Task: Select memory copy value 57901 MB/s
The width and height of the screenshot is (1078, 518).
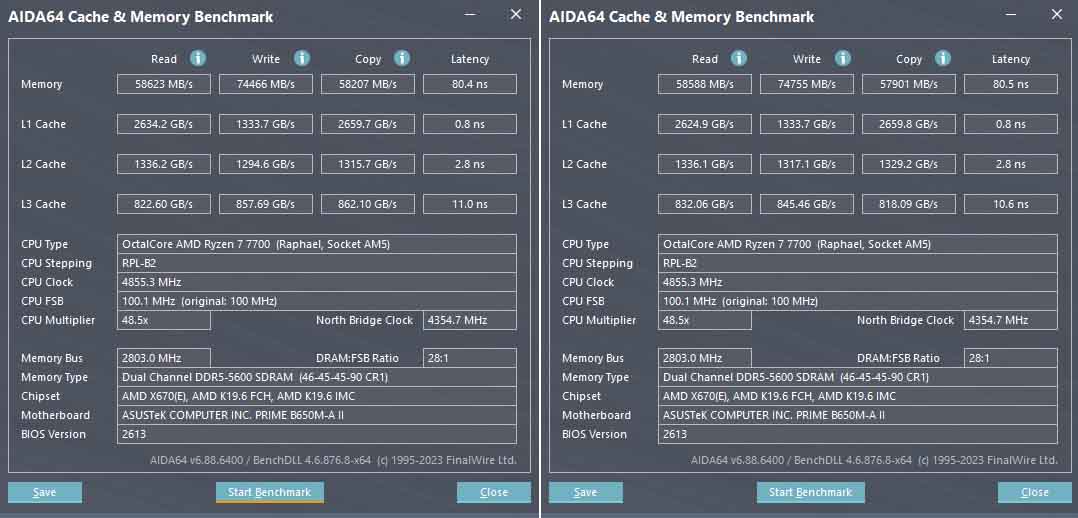Action: tap(909, 85)
